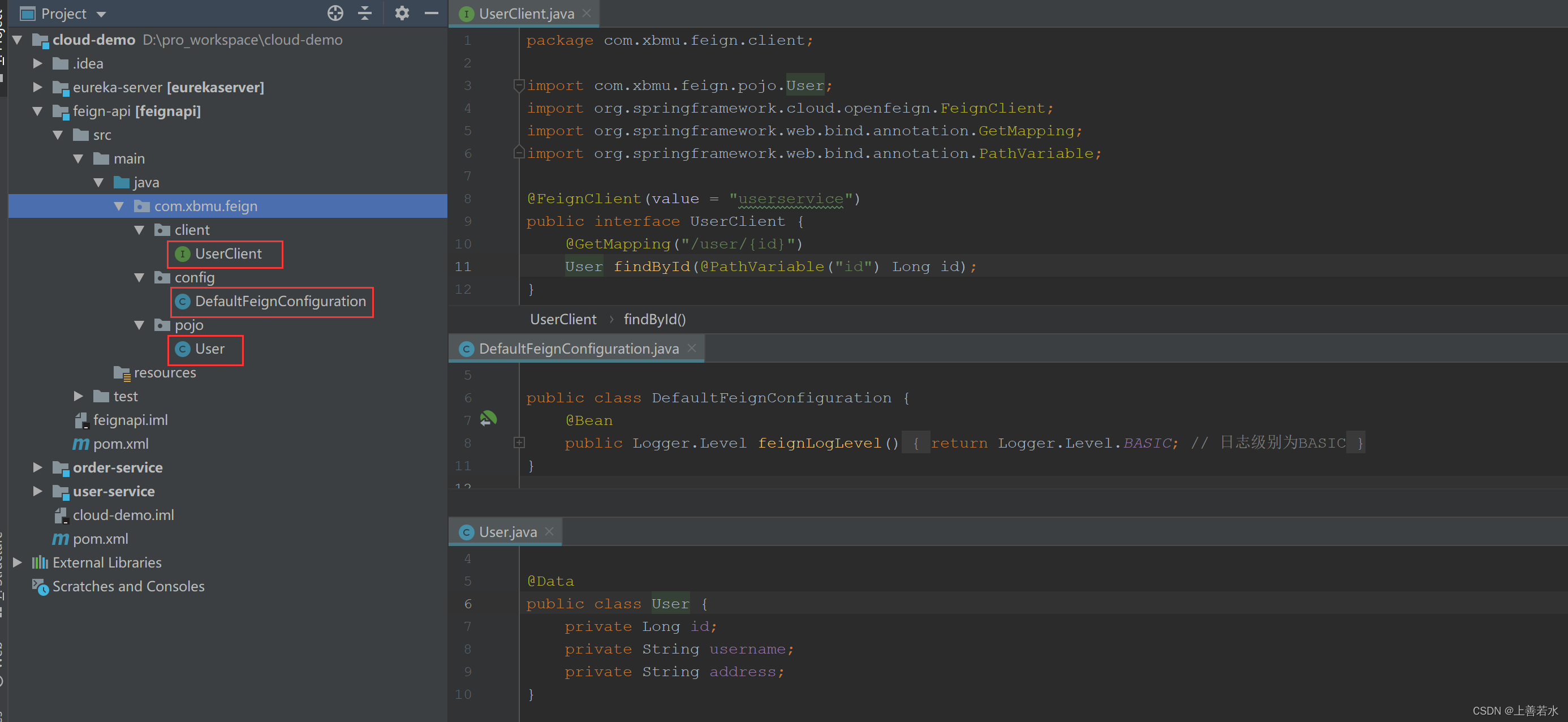1568x722 pixels.
Task: Click the "userservice" string in FeignClient annotation
Action: 791,199
